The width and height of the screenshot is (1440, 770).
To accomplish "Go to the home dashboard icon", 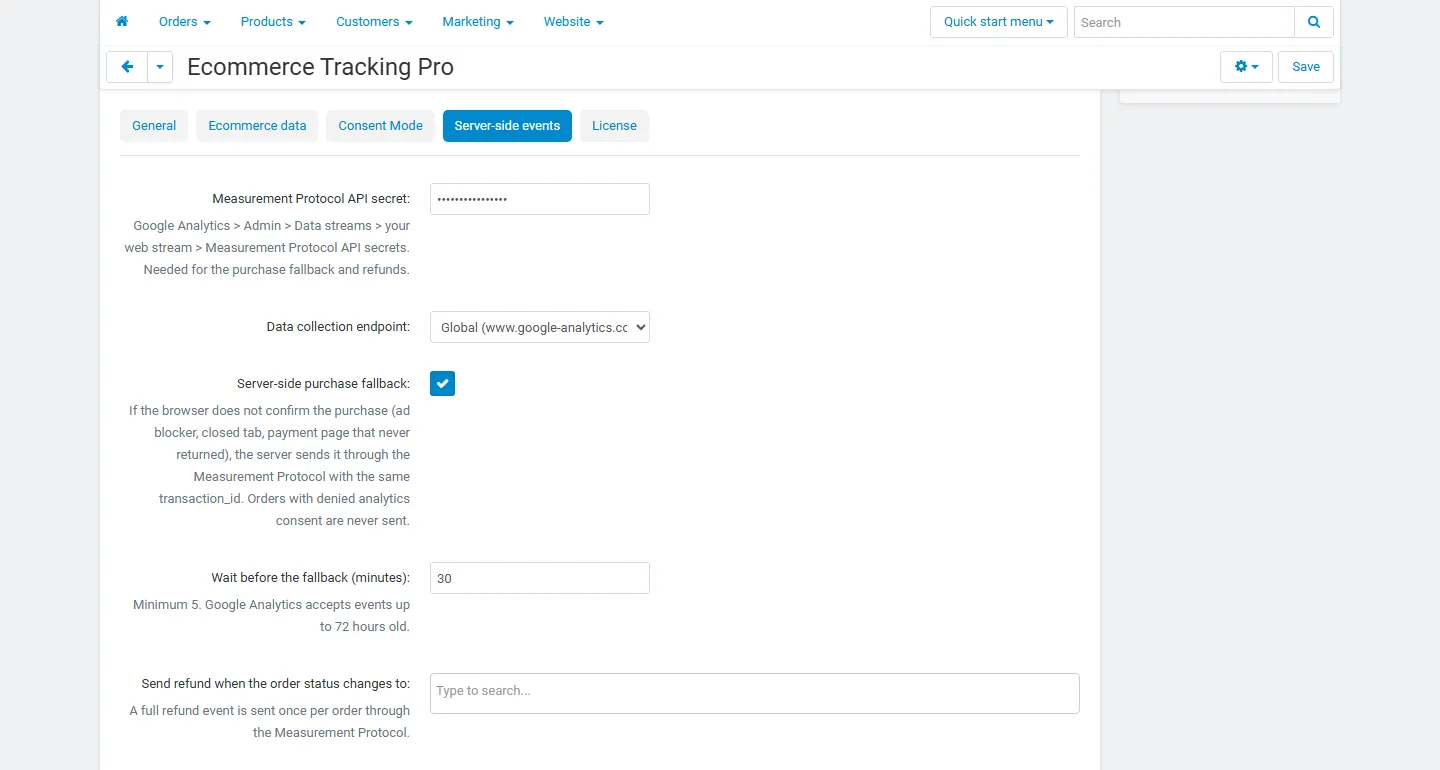I will (x=122, y=21).
